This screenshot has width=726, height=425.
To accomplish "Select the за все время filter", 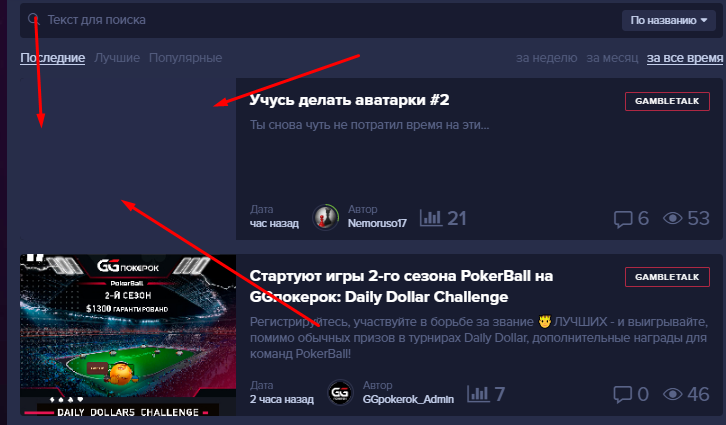I will [685, 58].
